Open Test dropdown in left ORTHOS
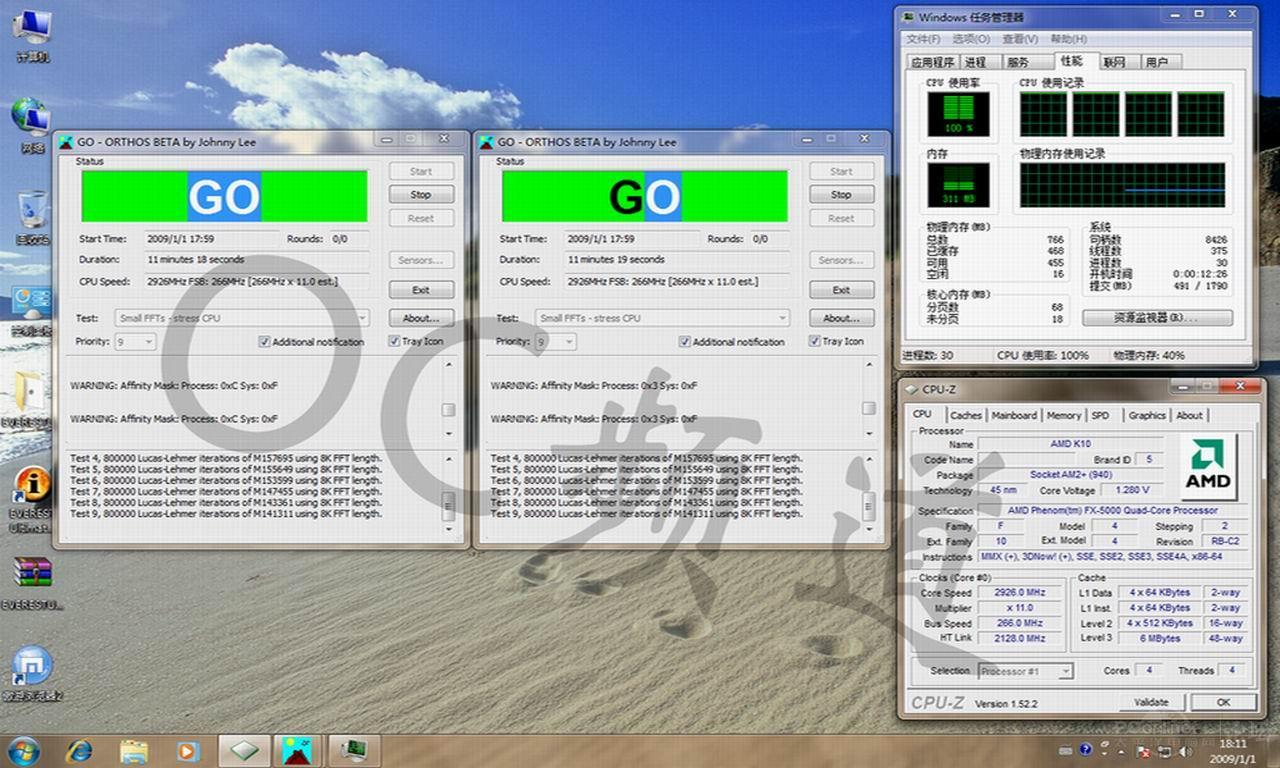 pos(242,318)
